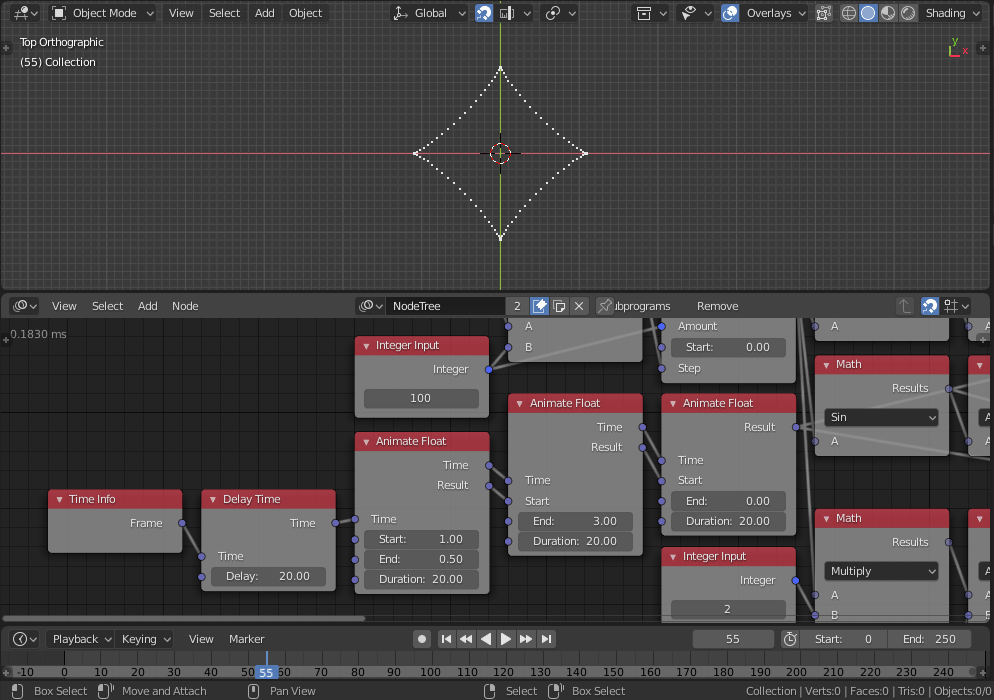Click the Remove button in node editor header
The height and width of the screenshot is (700, 994).
tap(717, 306)
